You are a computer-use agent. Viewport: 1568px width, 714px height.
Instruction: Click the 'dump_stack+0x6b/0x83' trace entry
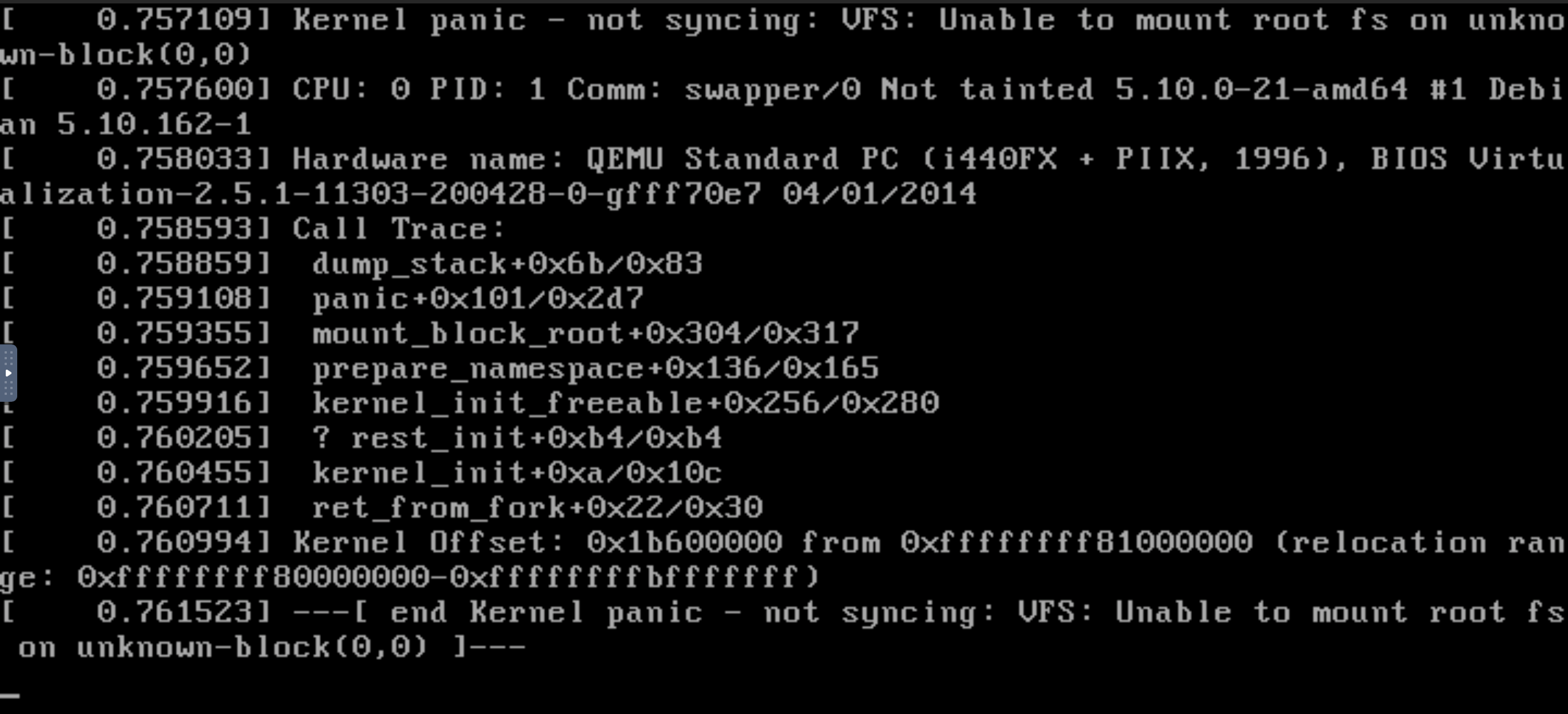pos(507,264)
